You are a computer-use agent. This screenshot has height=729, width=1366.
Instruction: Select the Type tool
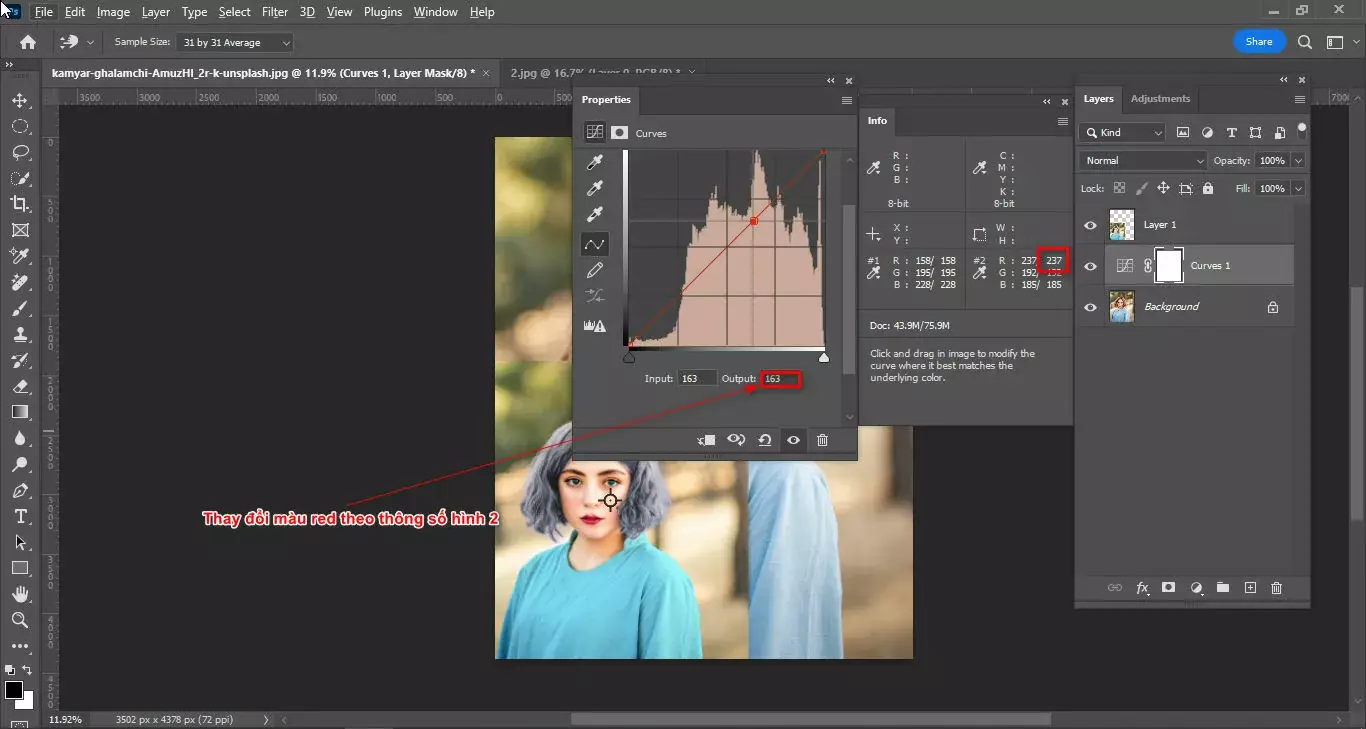tap(22, 517)
